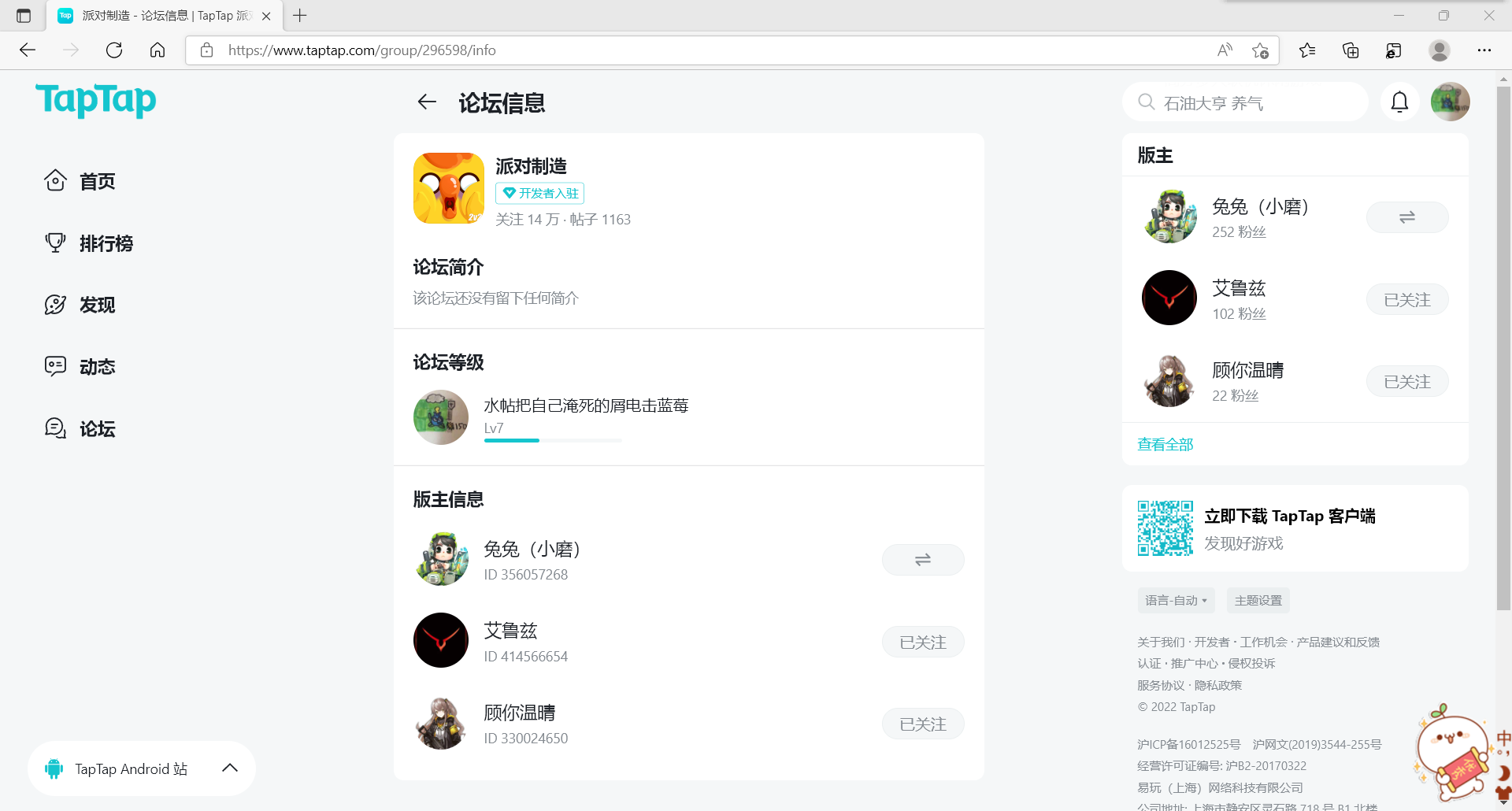Open 顾你温晴 avatar in 版主 sidebar
Screen dimensions: 1512x811
1169,380
